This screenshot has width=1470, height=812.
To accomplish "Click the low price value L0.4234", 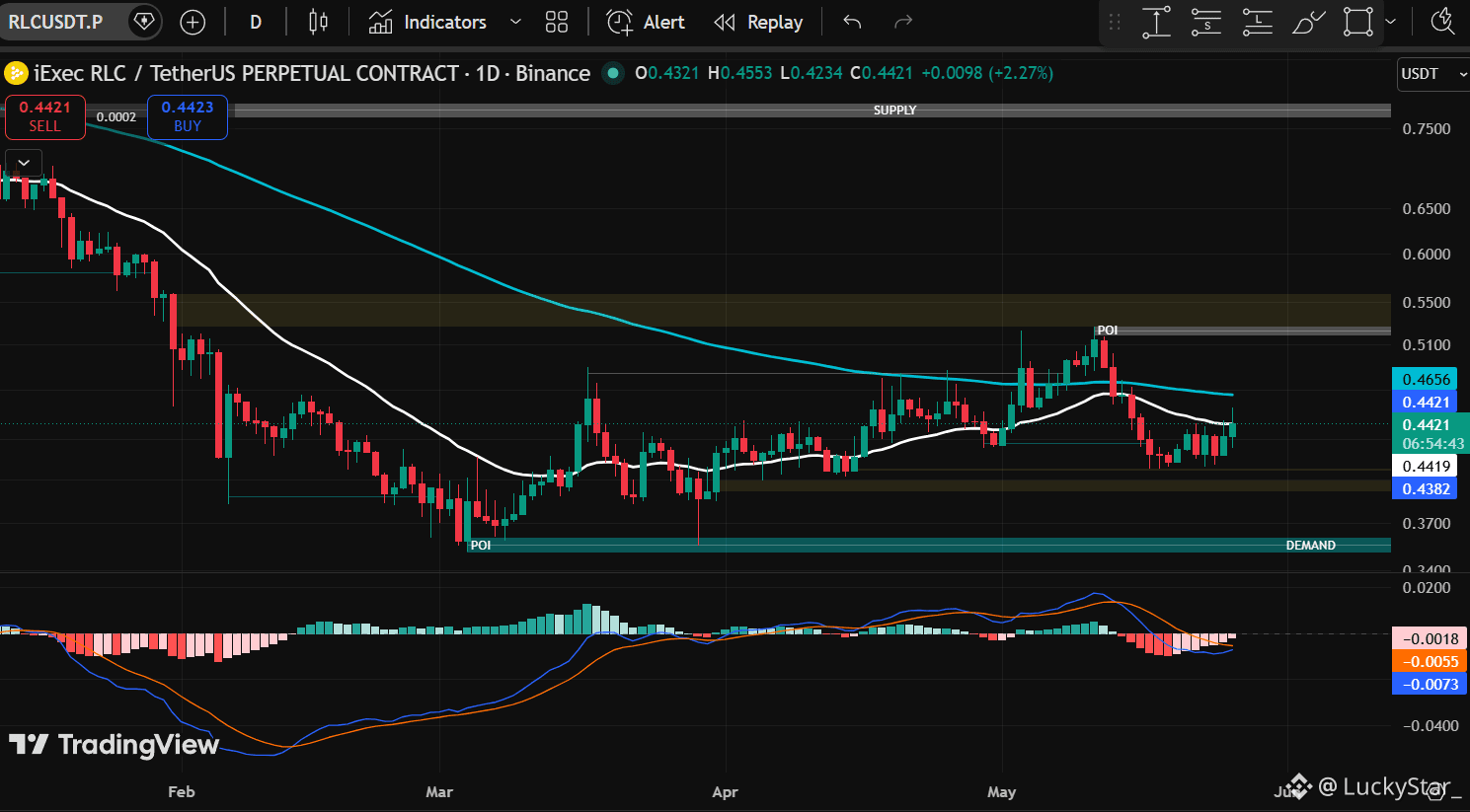I will click(x=812, y=73).
